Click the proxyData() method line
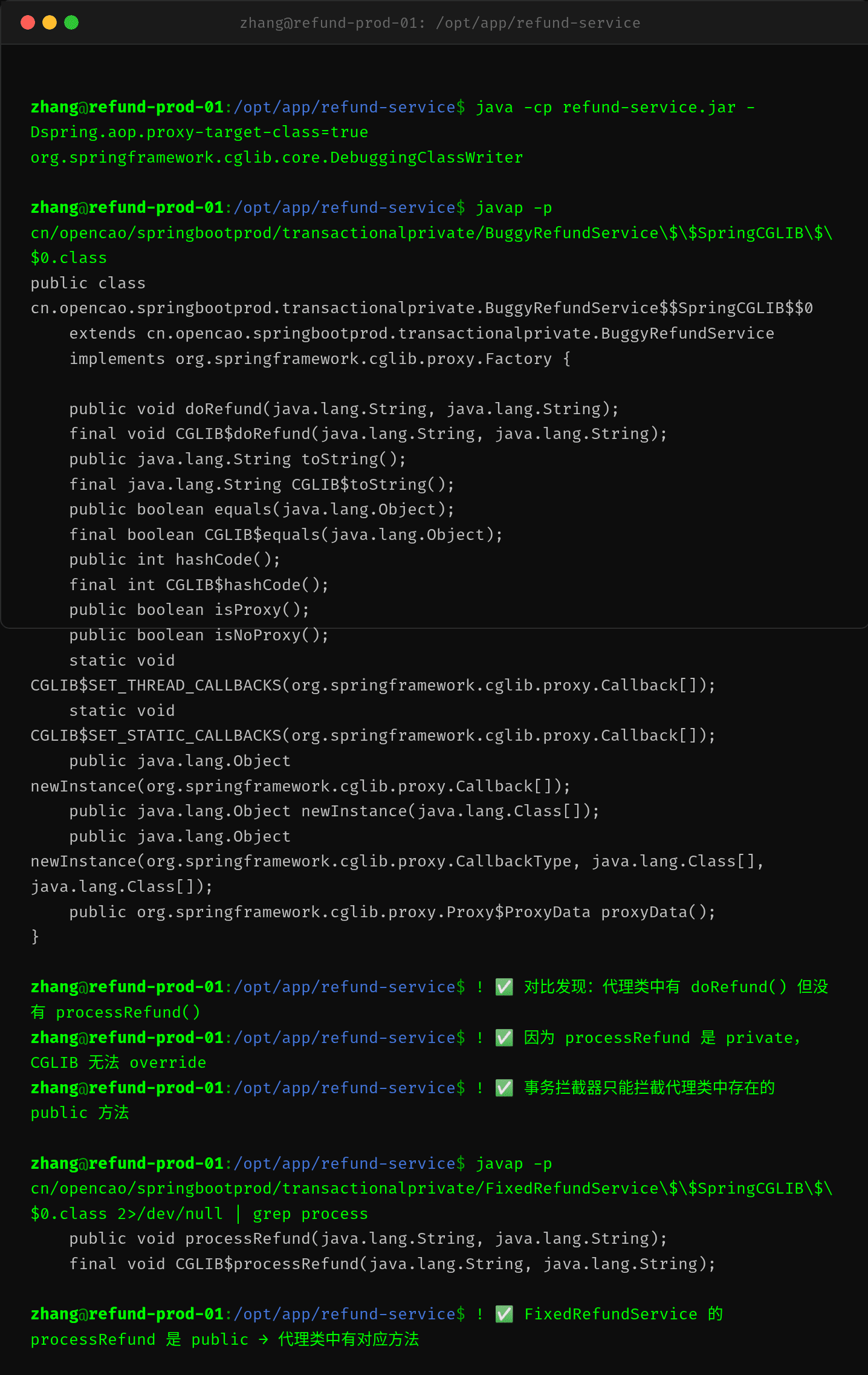 392,912
